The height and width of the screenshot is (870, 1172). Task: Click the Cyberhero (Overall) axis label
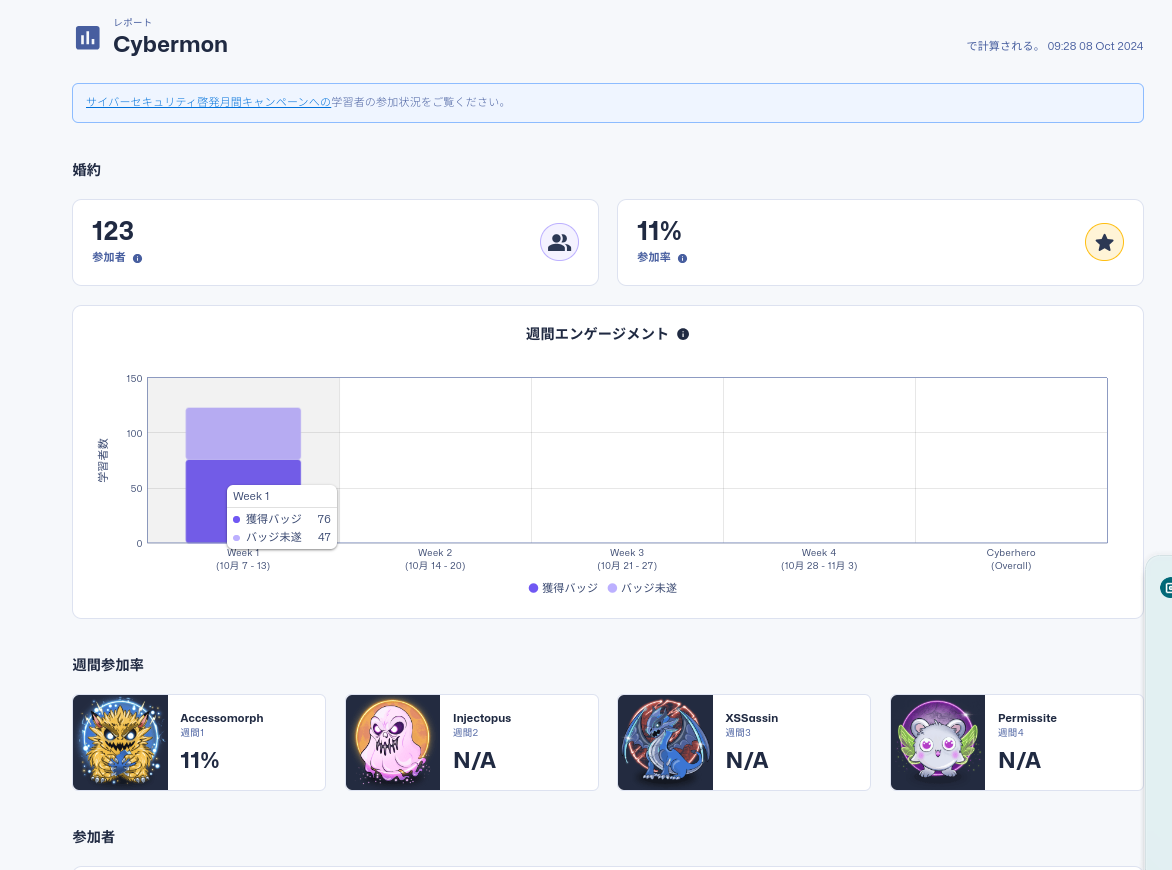tap(1011, 559)
